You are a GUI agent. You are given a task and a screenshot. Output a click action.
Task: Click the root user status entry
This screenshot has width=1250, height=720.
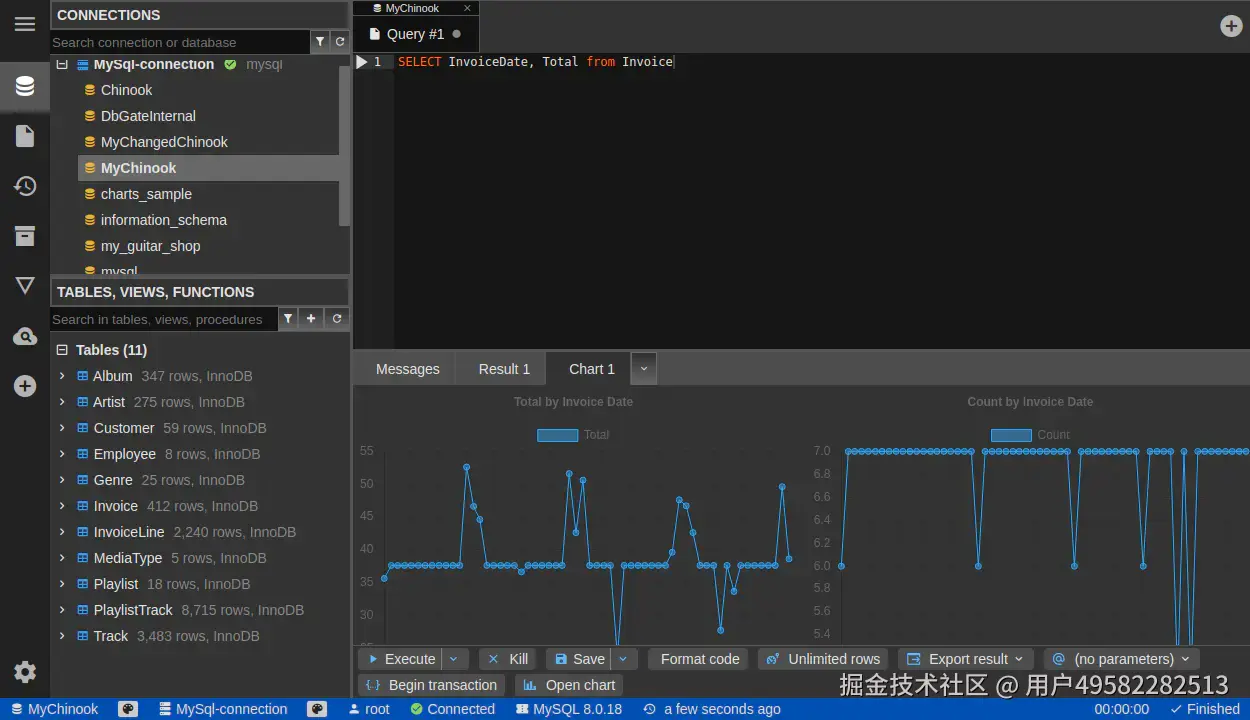click(369, 709)
